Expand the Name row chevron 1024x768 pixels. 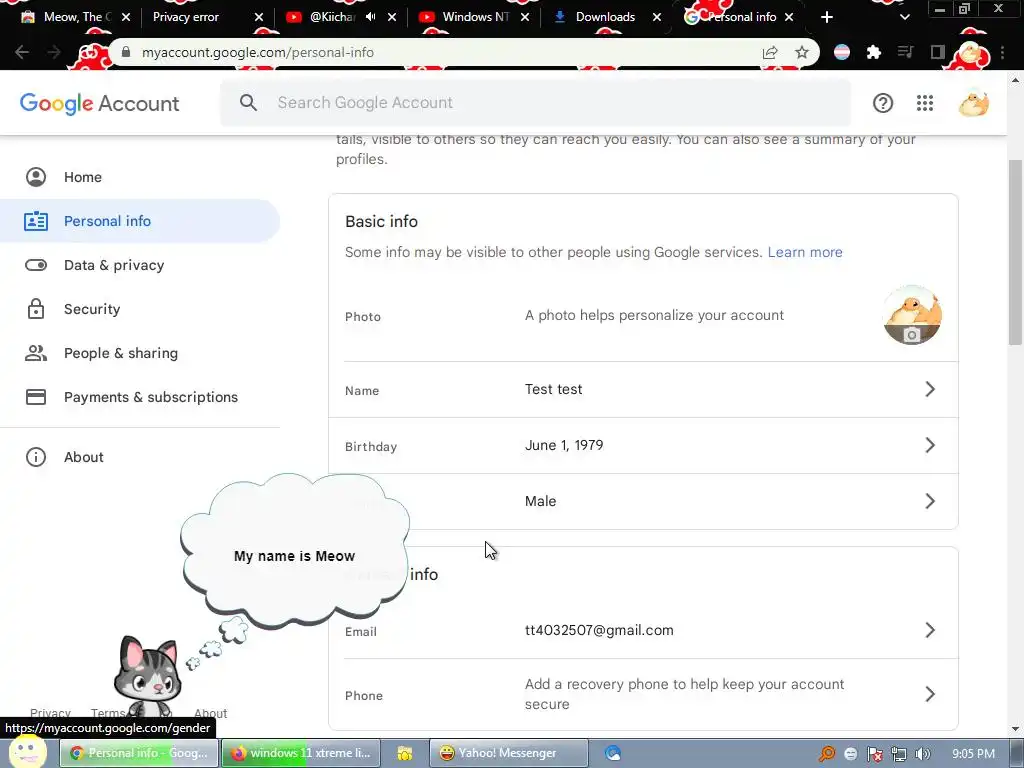pos(930,389)
